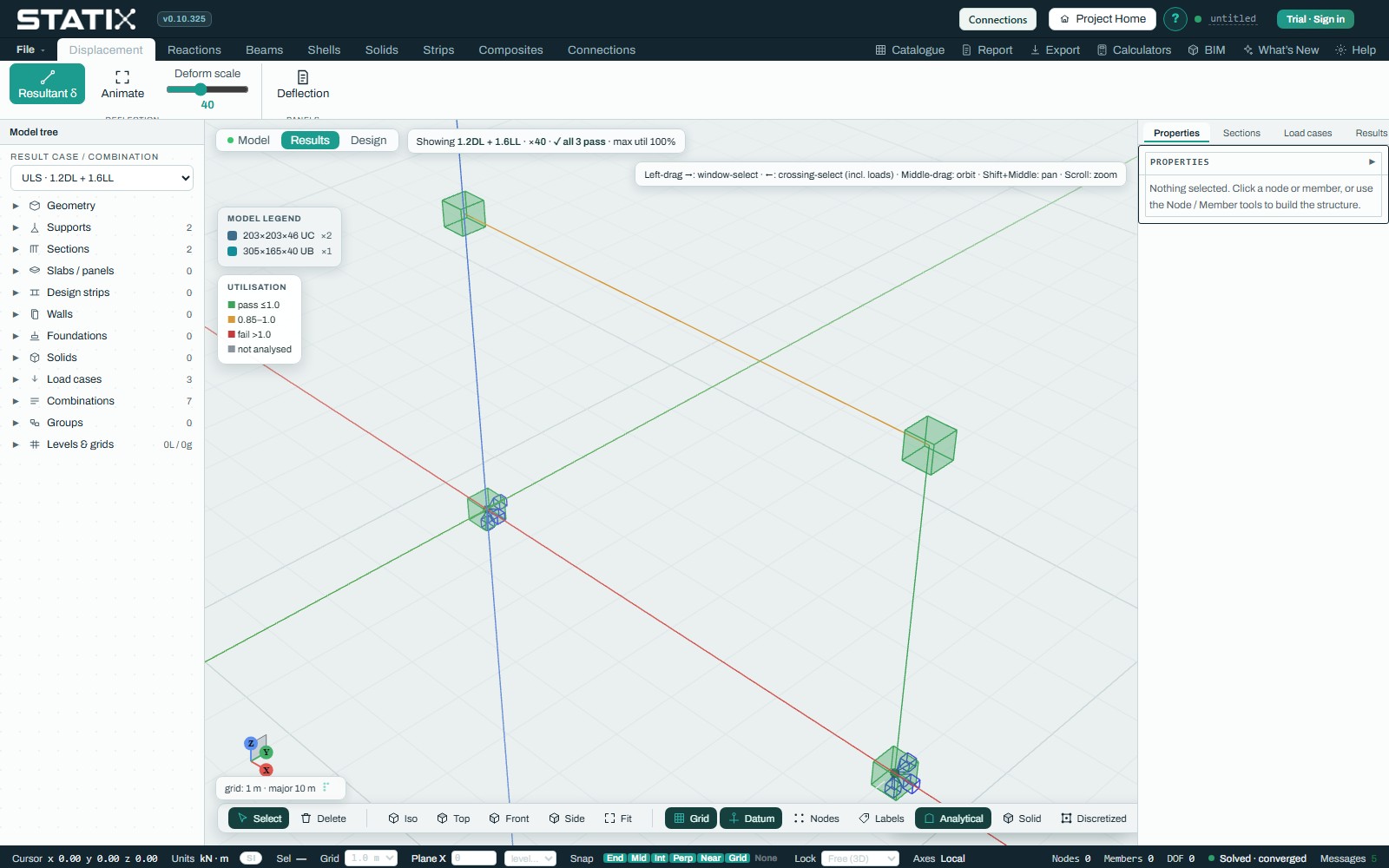Image resolution: width=1389 pixels, height=868 pixels.
Task: Open the Load cases panel tab
Action: 1307,133
